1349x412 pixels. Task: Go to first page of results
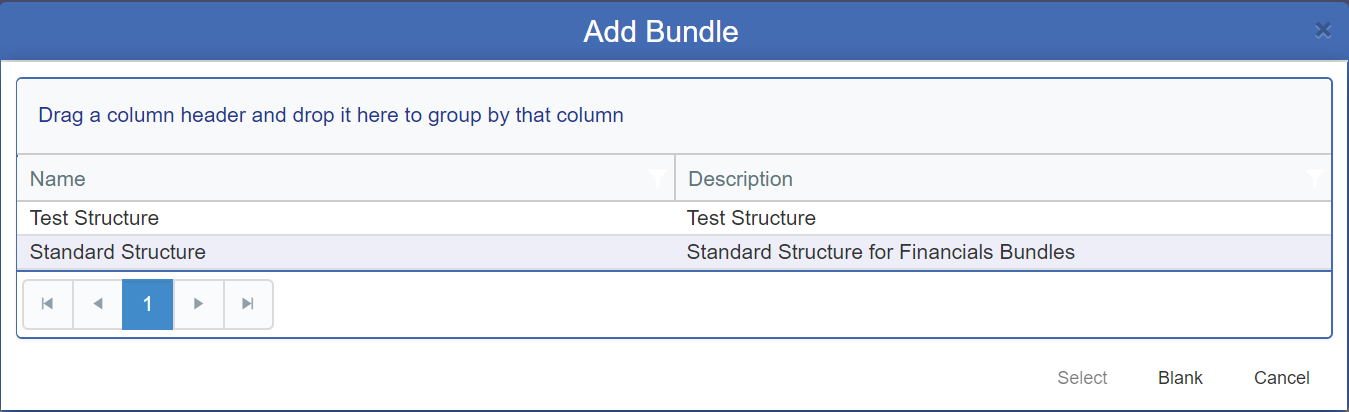pyautogui.click(x=47, y=304)
